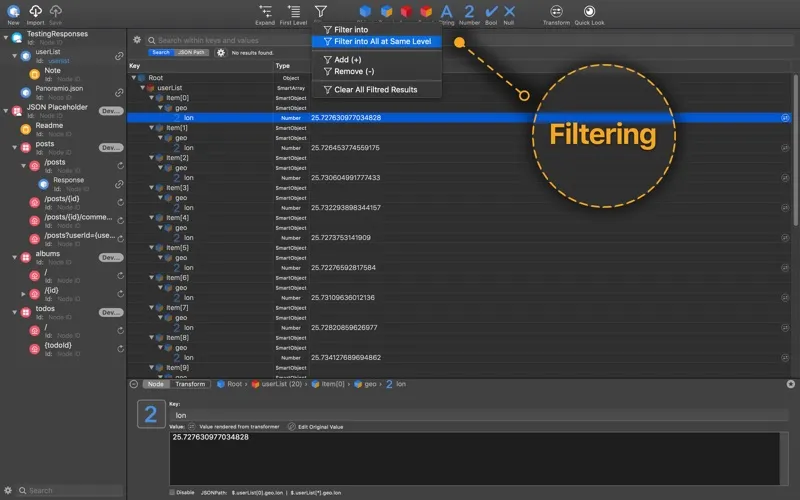The height and width of the screenshot is (500, 800).
Task: Switch to JSON Path mode toggle
Action: pyautogui.click(x=191, y=53)
